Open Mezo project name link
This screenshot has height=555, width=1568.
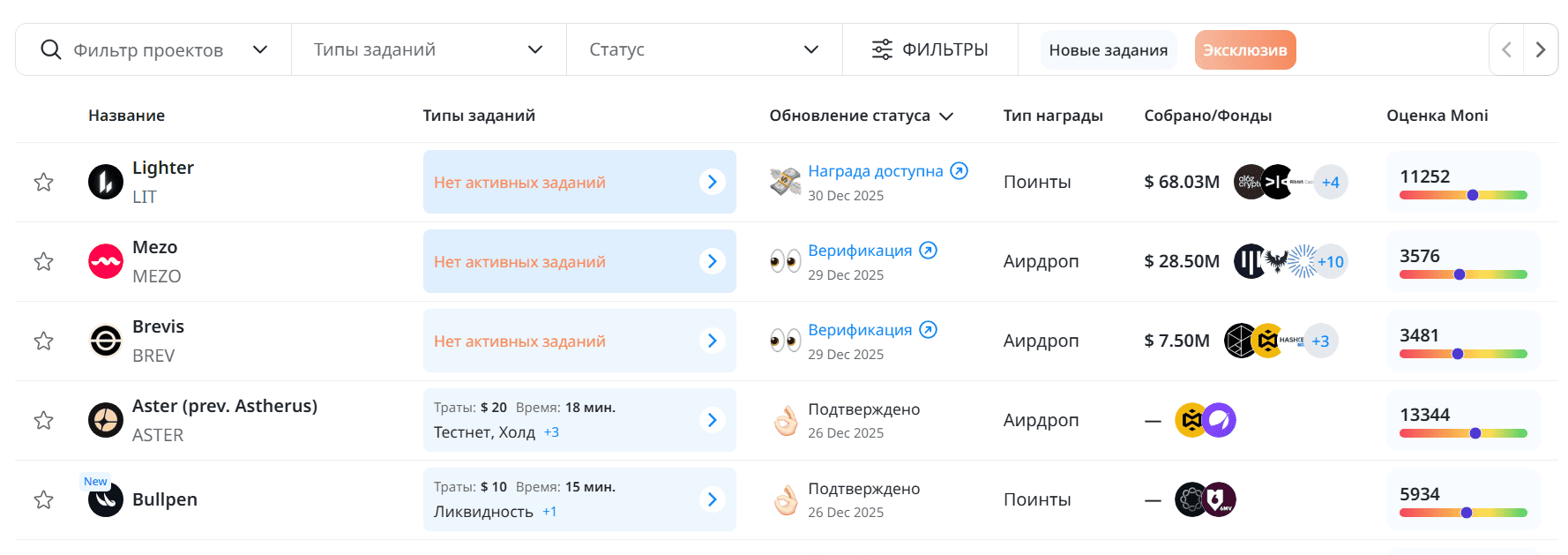(155, 247)
